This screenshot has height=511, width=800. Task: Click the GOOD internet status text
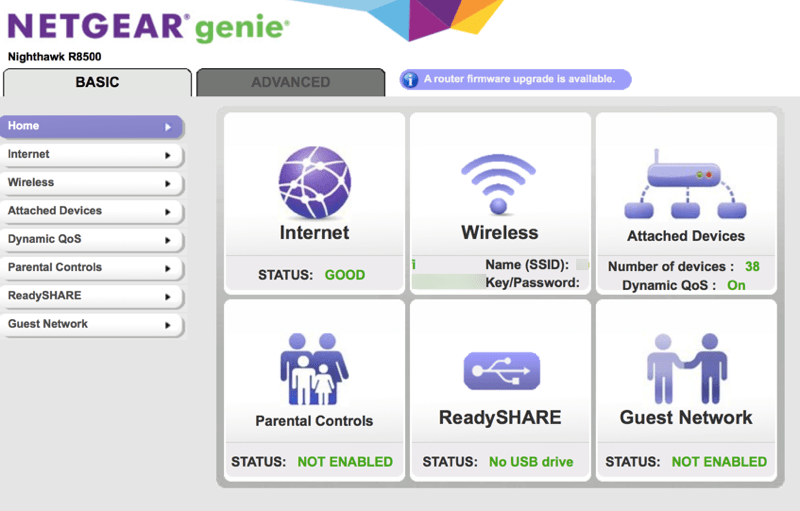[345, 275]
